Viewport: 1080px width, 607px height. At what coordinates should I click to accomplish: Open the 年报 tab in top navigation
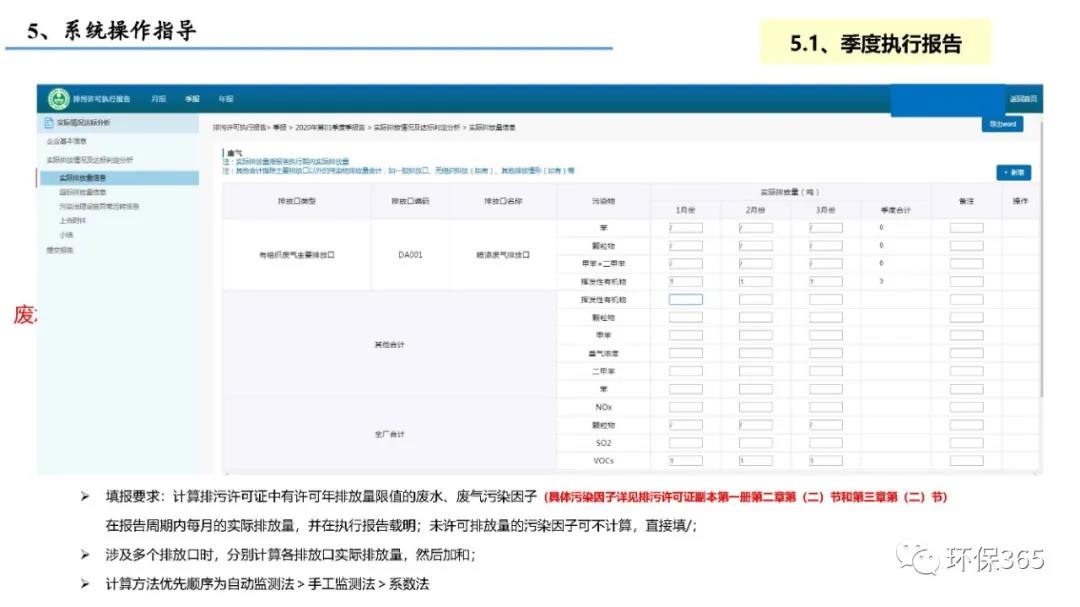[226, 99]
